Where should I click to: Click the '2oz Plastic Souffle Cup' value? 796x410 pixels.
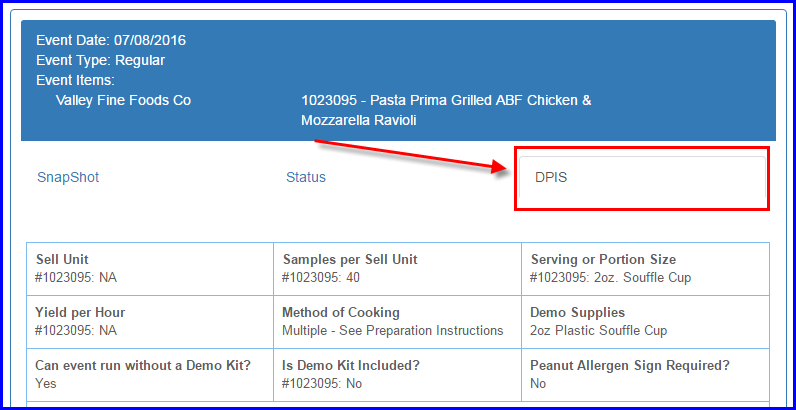pyautogui.click(x=597, y=330)
